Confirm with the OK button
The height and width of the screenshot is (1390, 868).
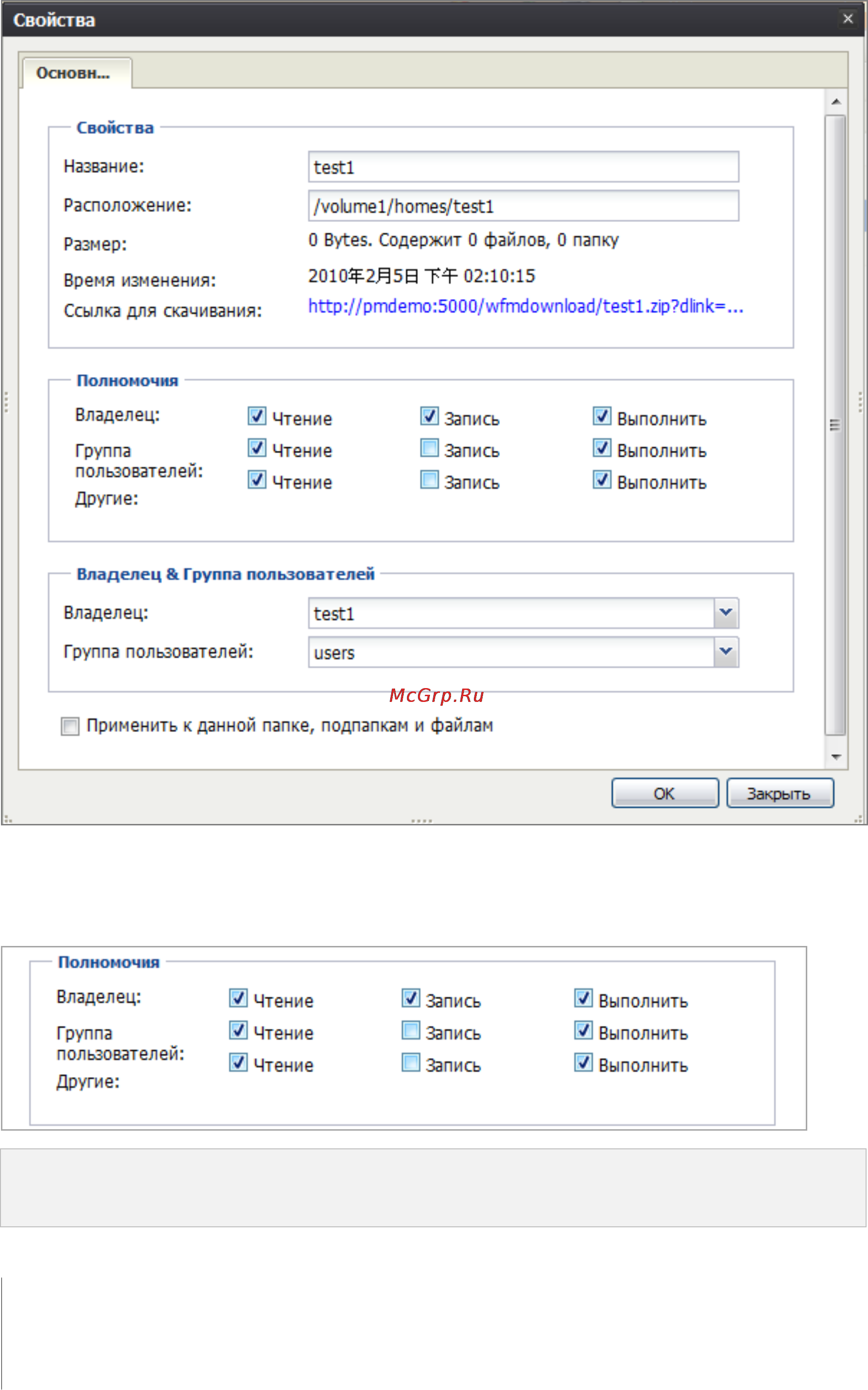coord(665,793)
